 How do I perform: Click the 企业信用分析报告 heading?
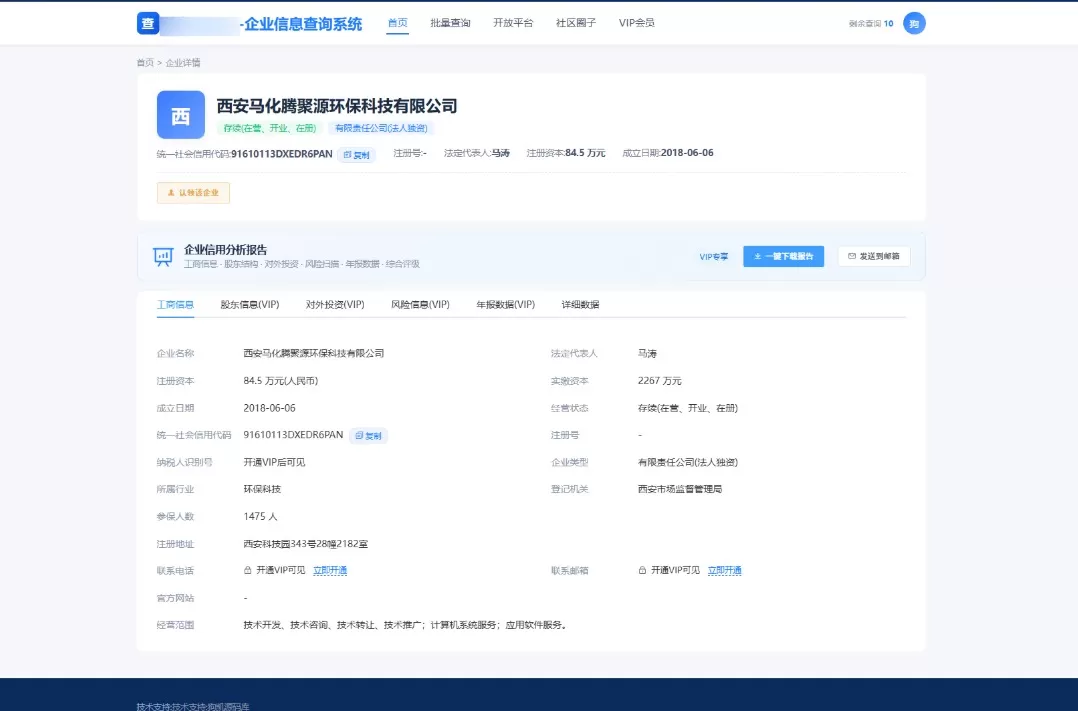(x=226, y=250)
